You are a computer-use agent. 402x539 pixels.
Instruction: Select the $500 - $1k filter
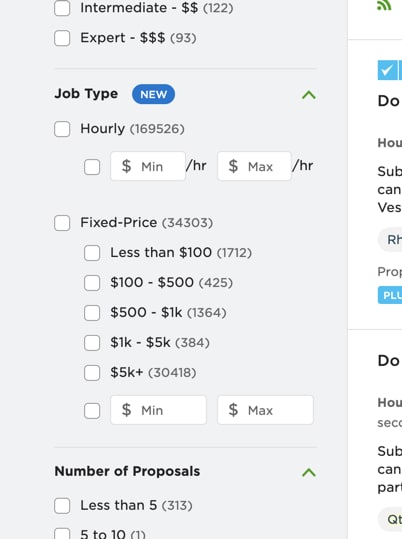tap(92, 313)
